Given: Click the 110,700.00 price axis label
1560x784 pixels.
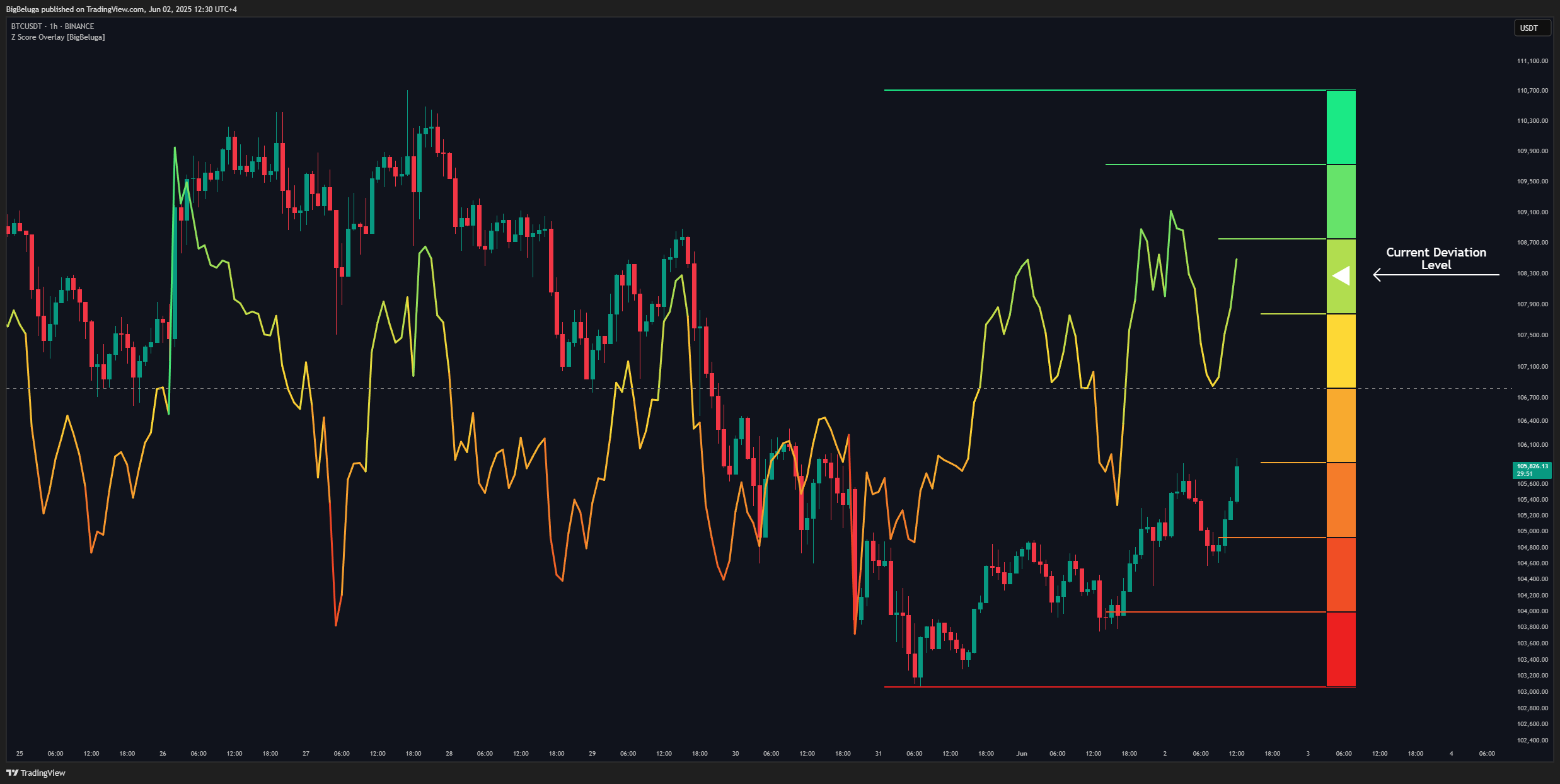Looking at the screenshot, I should (1532, 91).
